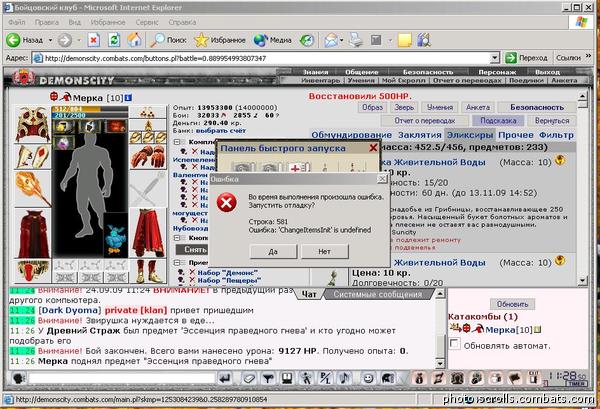This screenshot has width=600, height=409.
Task: Refresh the page with the green arrows icon
Action: (x=114, y=40)
